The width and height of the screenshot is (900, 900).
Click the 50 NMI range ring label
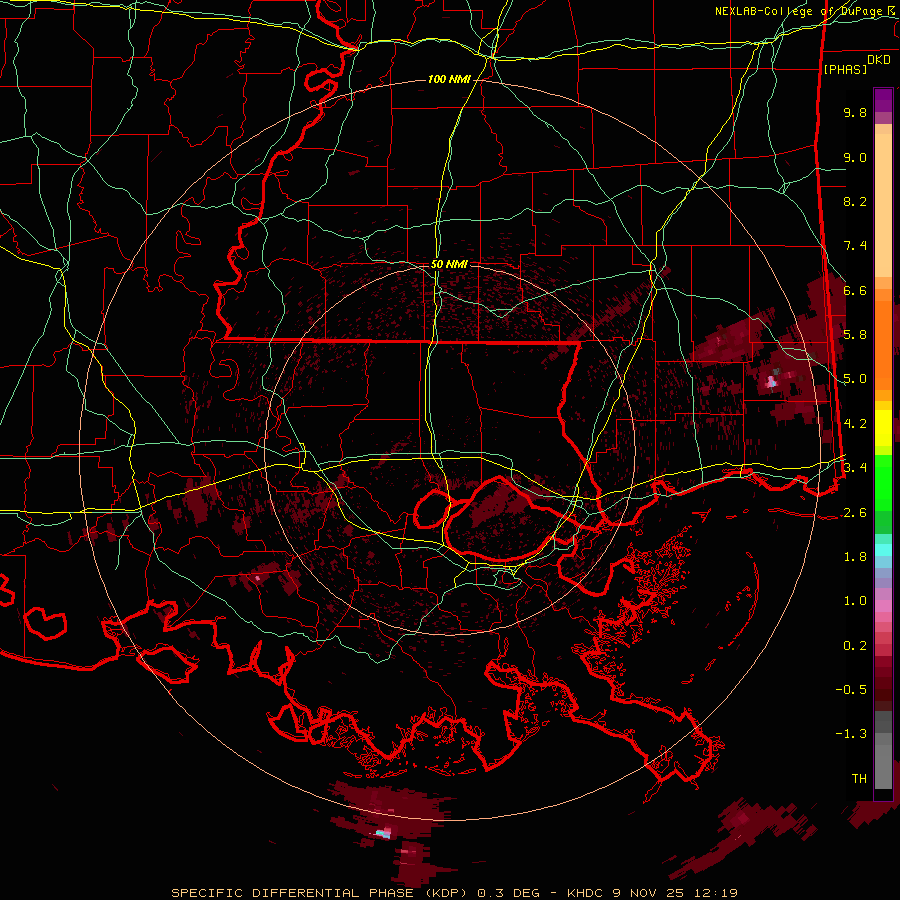point(449,265)
